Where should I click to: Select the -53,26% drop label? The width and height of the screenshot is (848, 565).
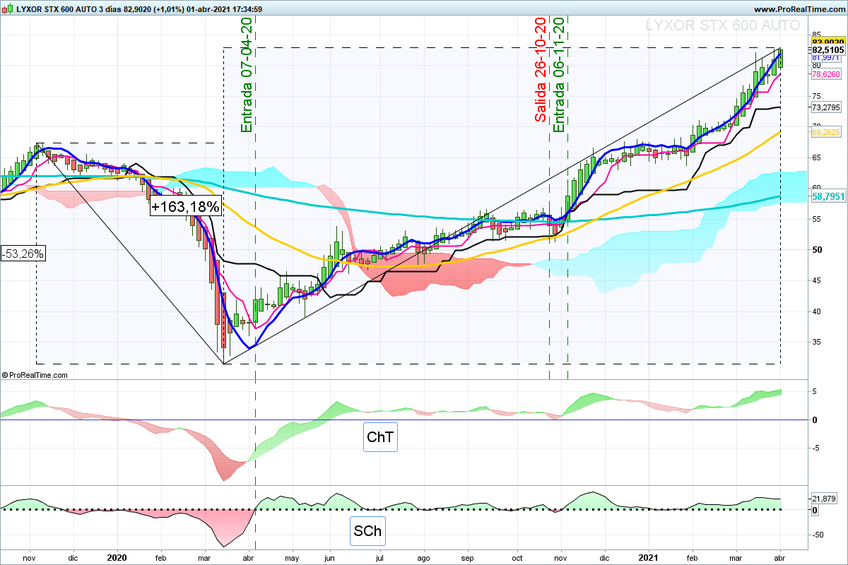23,253
